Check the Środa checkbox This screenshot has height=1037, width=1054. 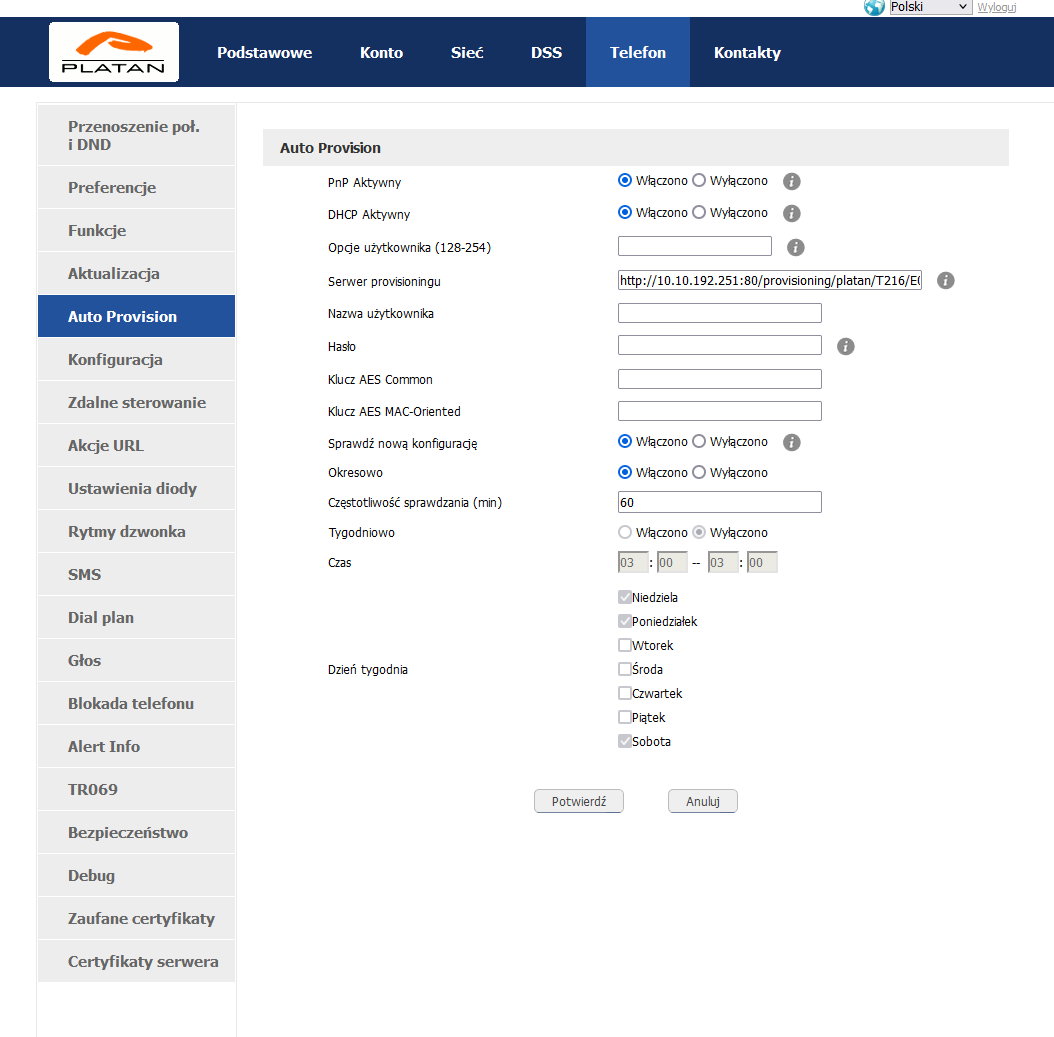624,669
